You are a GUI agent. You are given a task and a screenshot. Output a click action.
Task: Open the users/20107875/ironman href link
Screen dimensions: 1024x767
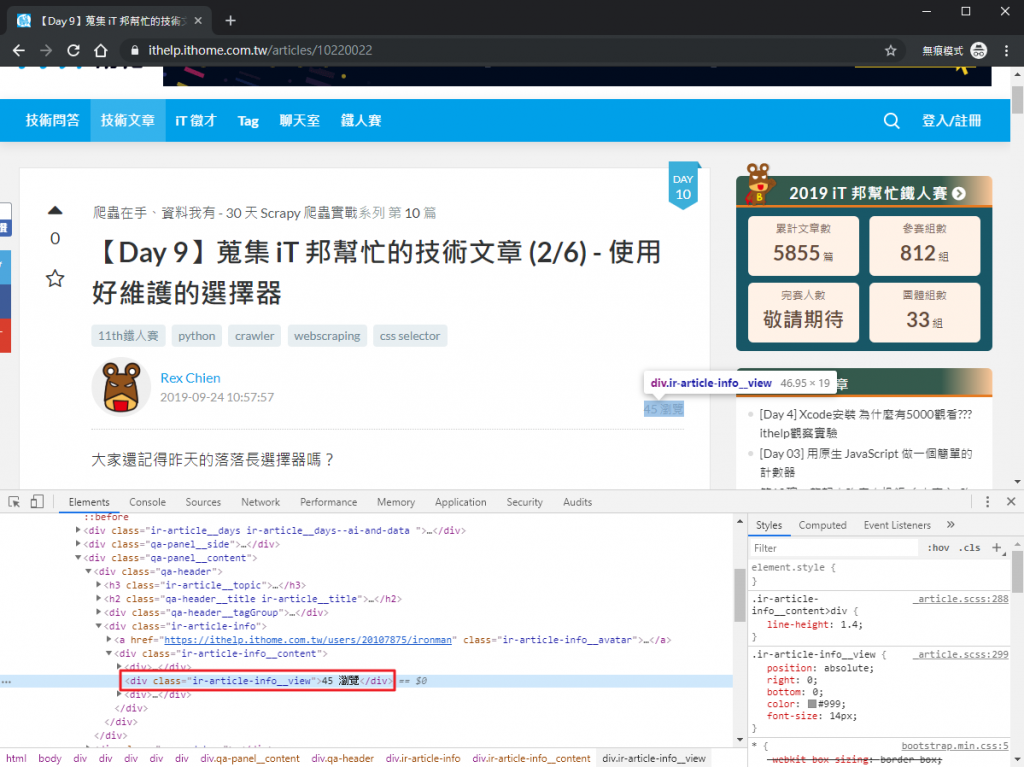pyautogui.click(x=308, y=640)
